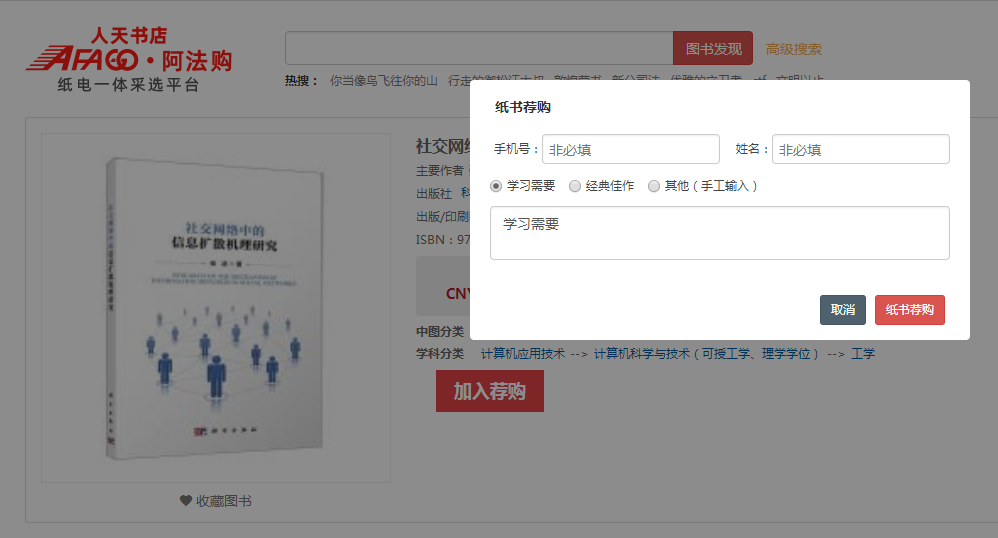Image resolution: width=998 pixels, height=538 pixels.
Task: Click the main book search box
Action: [x=479, y=49]
